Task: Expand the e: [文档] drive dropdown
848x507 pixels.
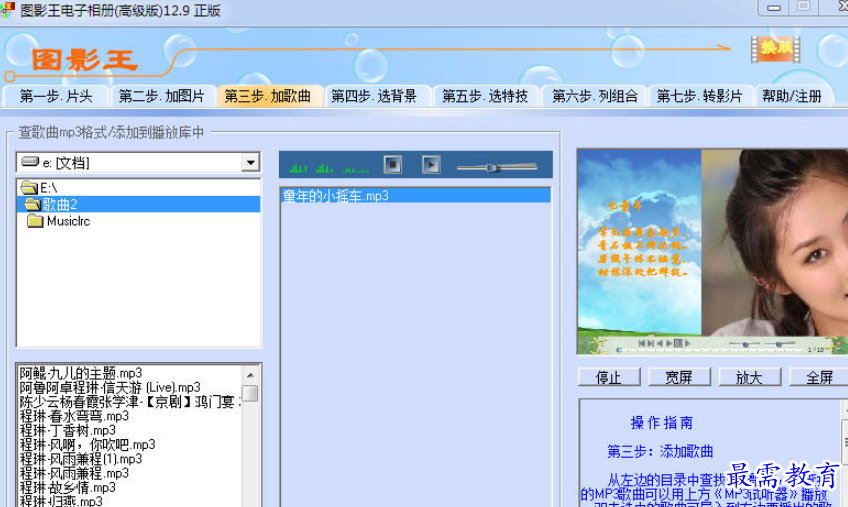Action: pos(250,162)
